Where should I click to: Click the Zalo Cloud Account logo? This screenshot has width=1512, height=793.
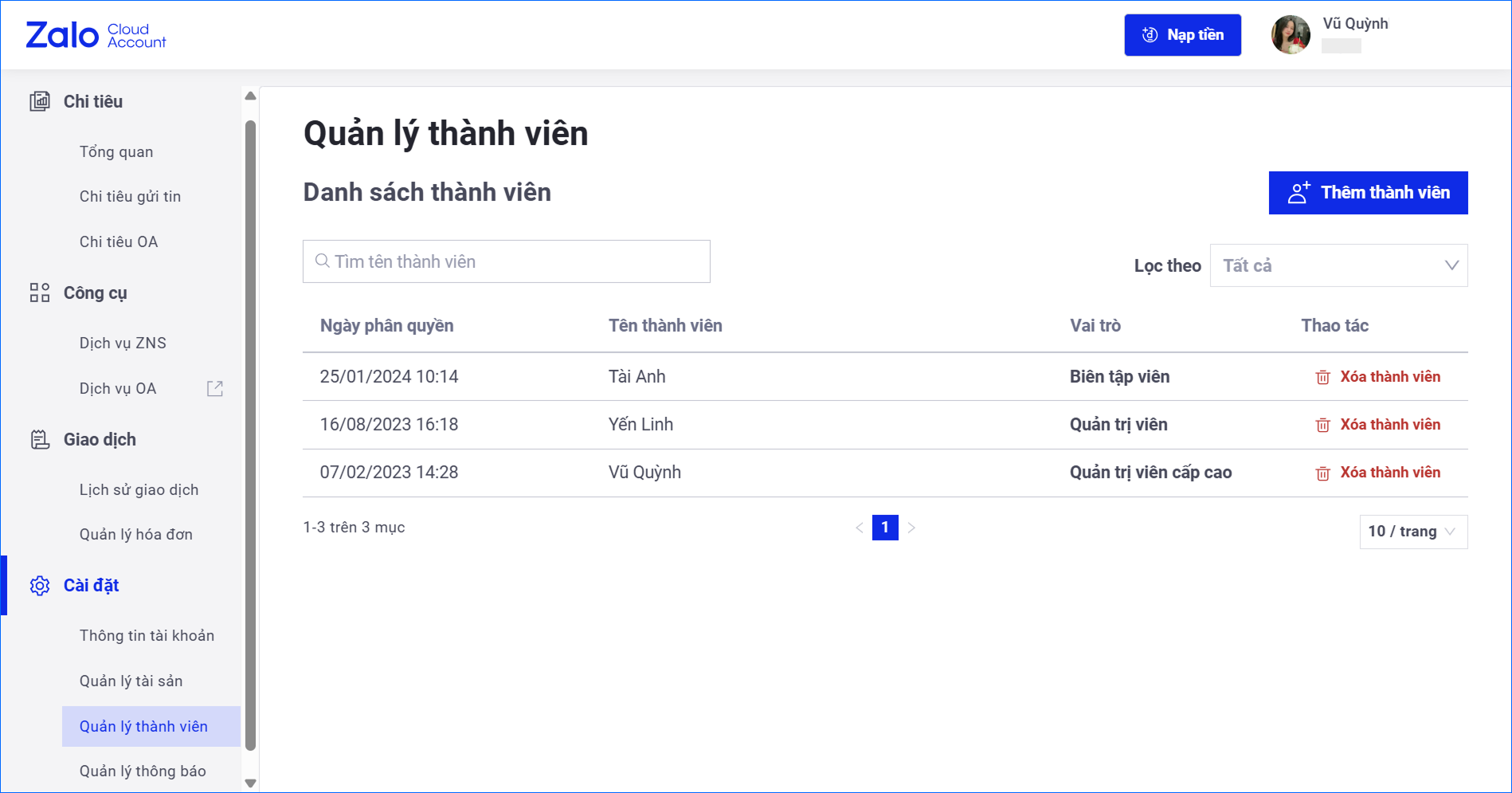coord(96,35)
